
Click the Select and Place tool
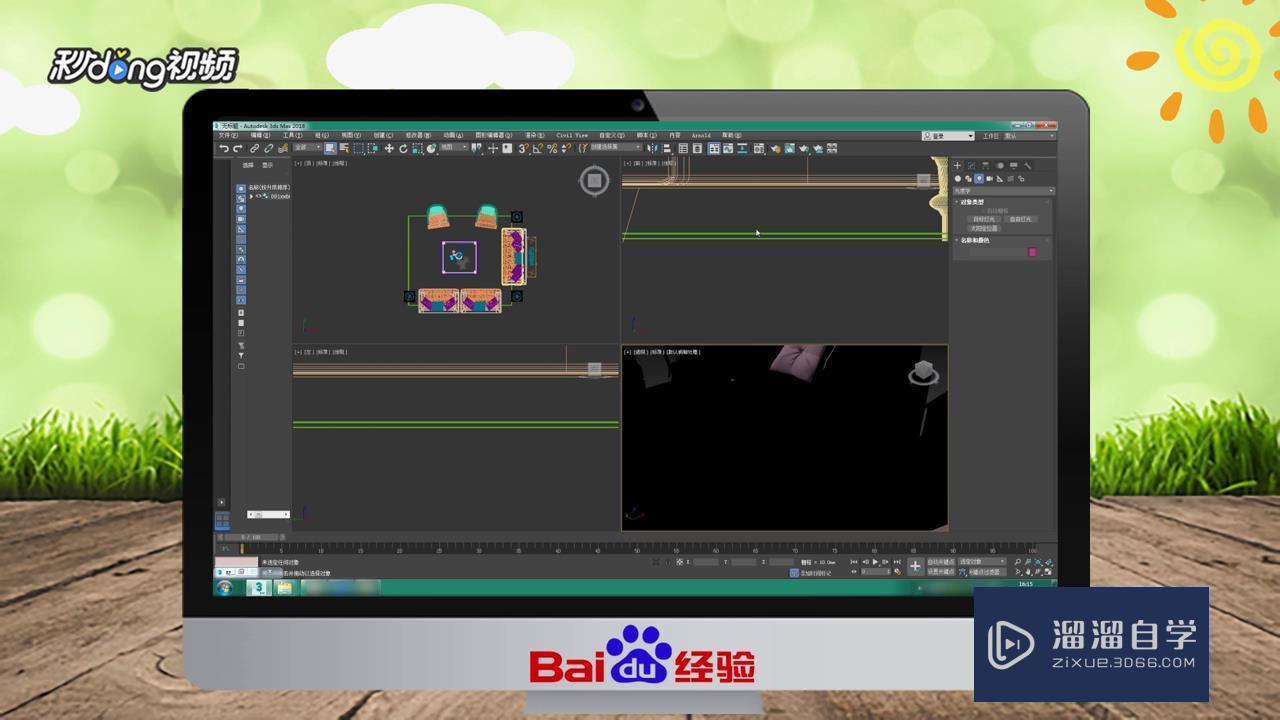(431, 148)
